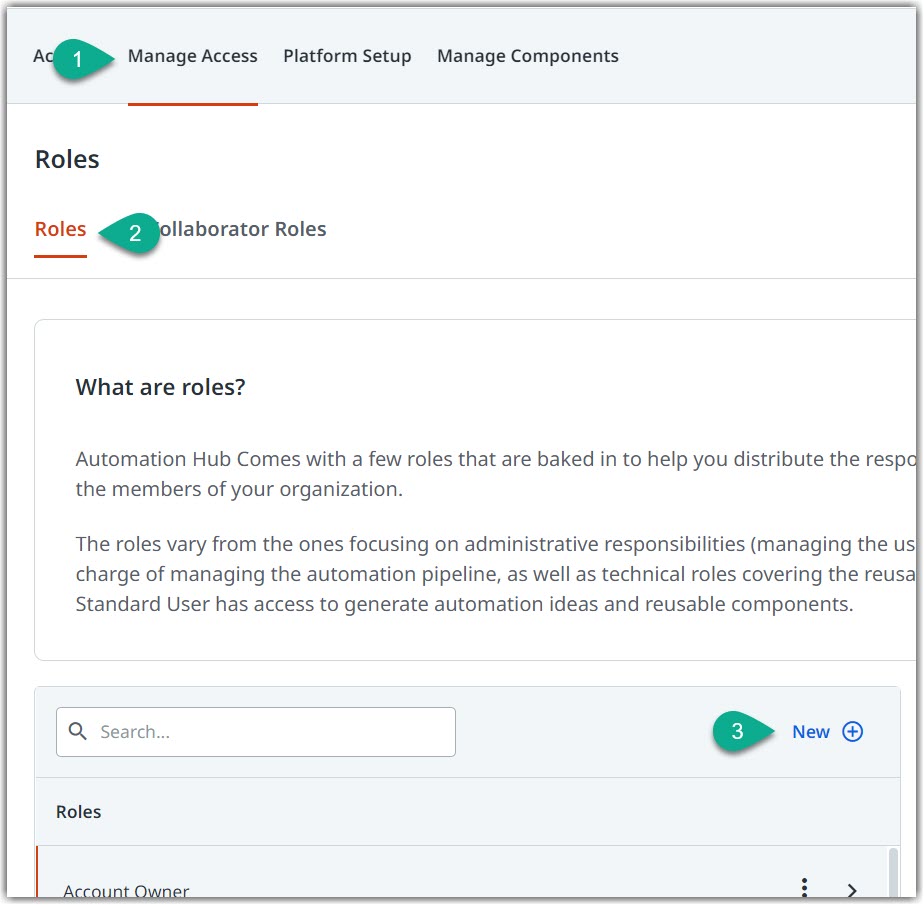Open Manage Components tab

tap(527, 56)
